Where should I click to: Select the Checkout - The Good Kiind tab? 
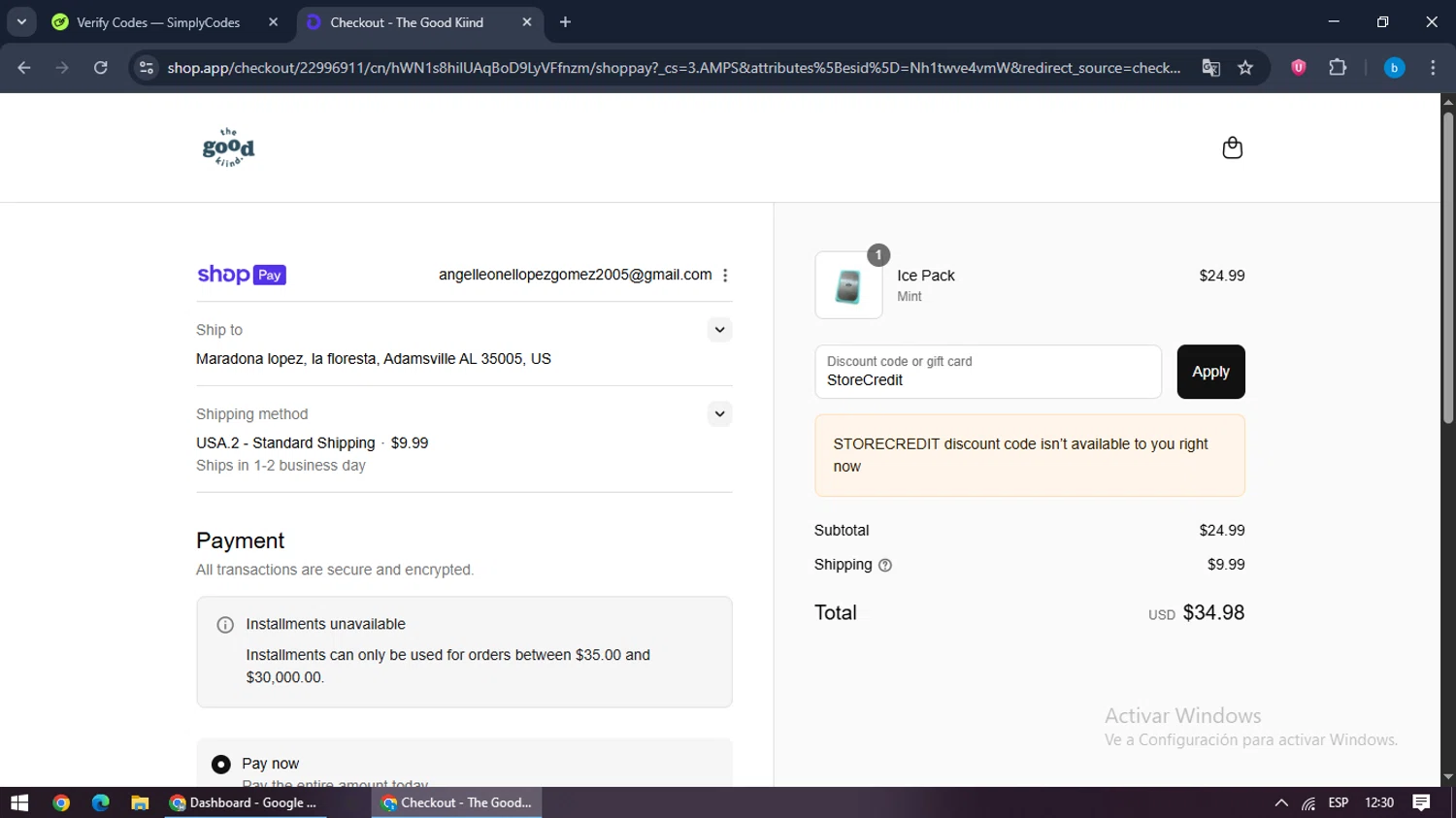[419, 22]
